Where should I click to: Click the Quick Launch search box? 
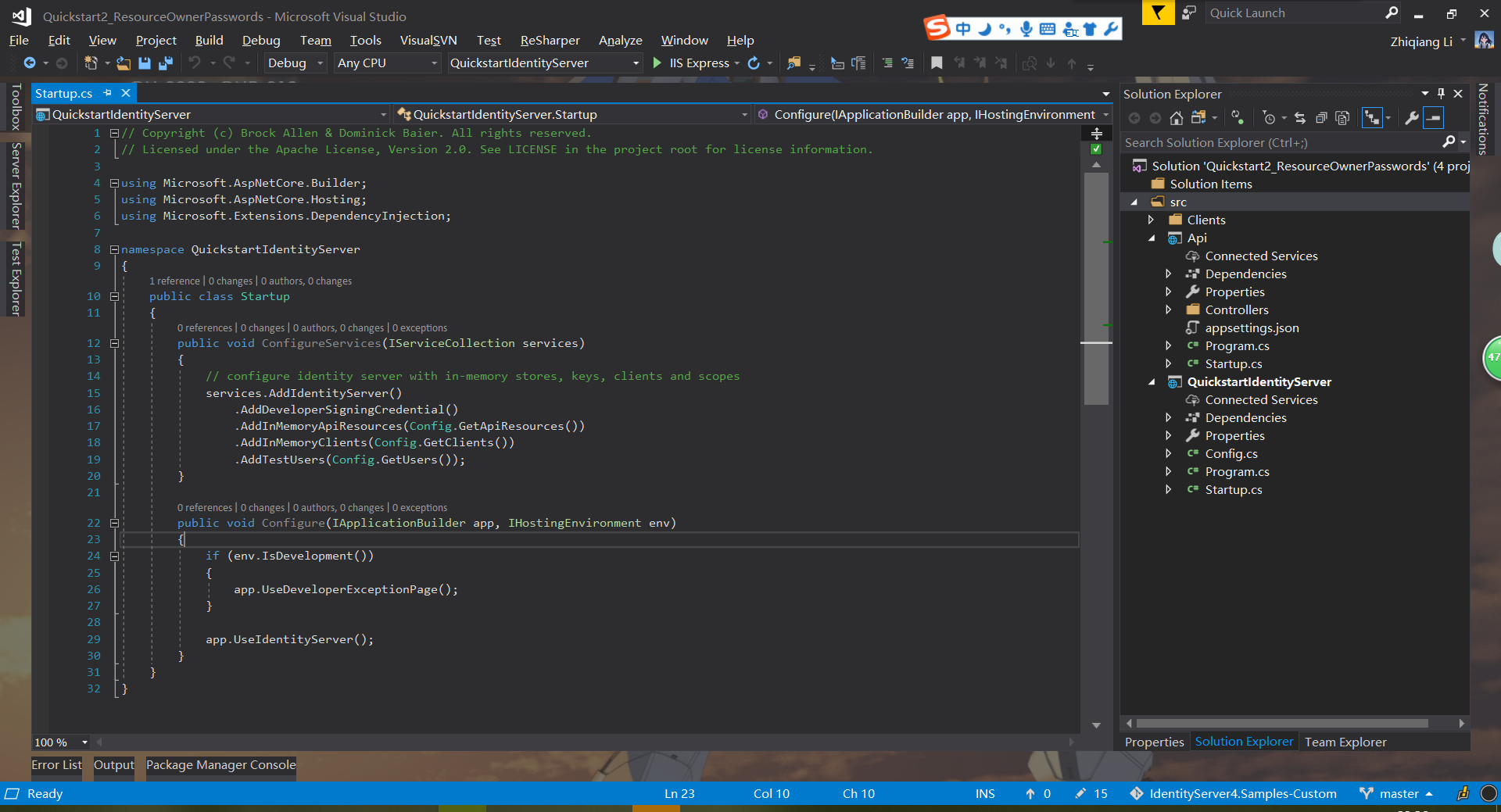pos(1298,13)
